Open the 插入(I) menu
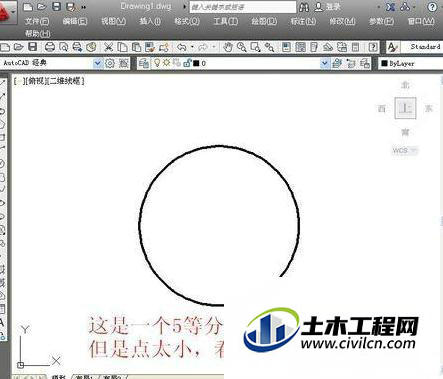Image resolution: width=443 pixels, height=379 pixels. click(x=150, y=21)
